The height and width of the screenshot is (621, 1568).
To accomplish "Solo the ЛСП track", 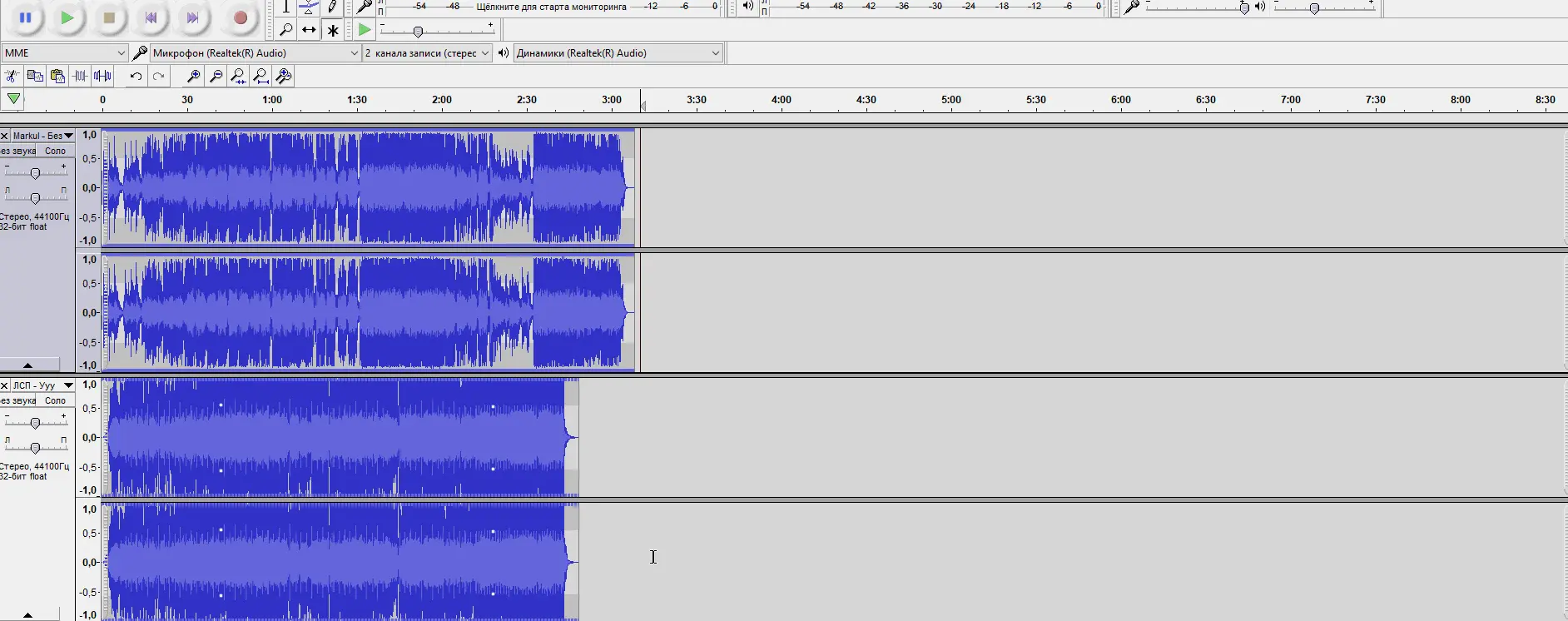I will tap(56, 400).
